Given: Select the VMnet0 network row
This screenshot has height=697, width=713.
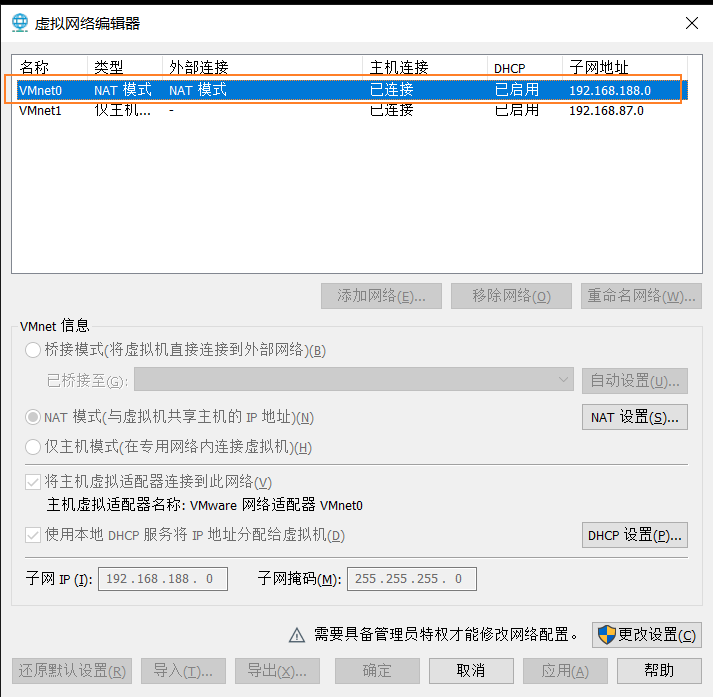Looking at the screenshot, I should [x=352, y=90].
